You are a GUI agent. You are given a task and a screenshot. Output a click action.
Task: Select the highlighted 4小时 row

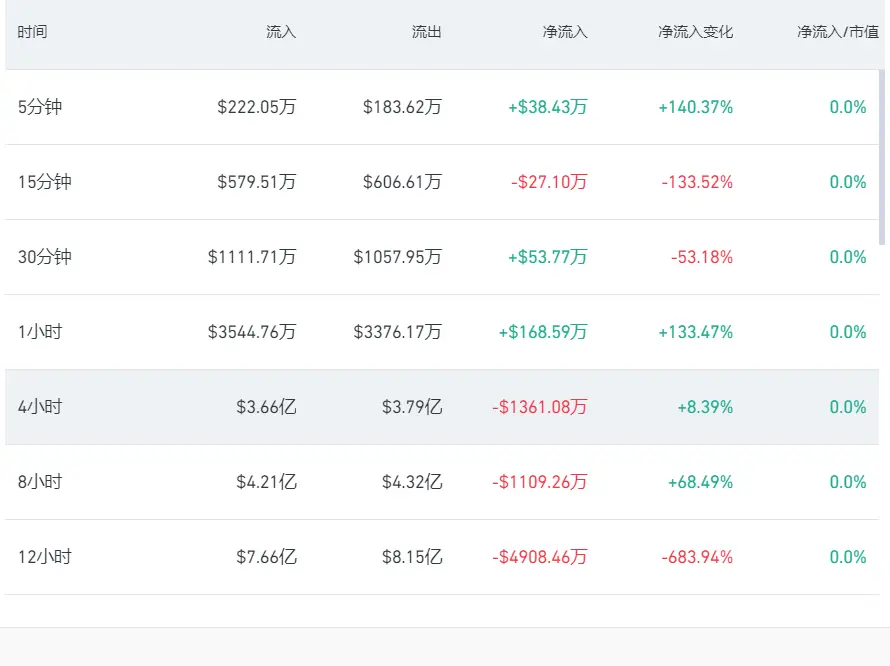click(442, 407)
